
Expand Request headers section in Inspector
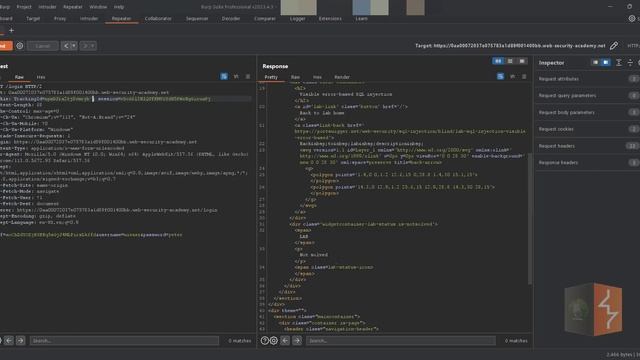[588, 146]
